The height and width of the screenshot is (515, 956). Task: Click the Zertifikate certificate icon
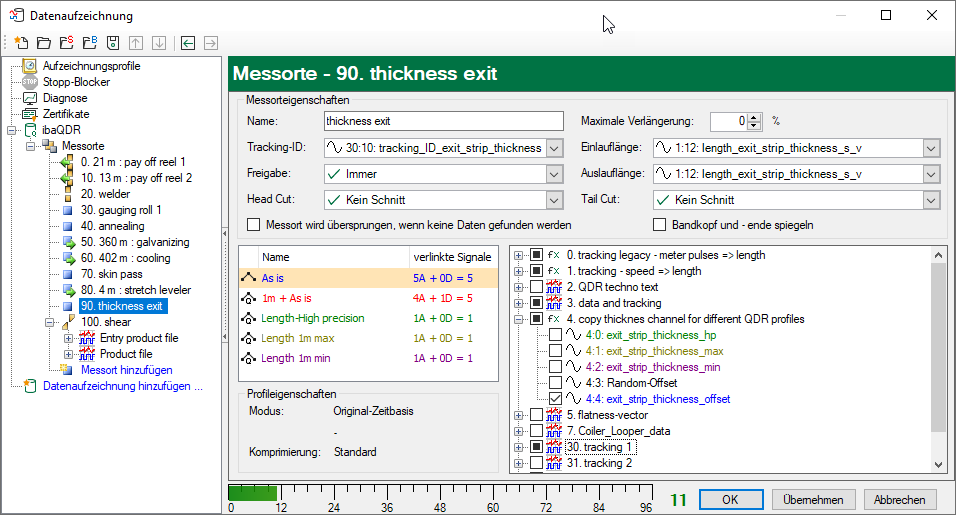pos(29,114)
